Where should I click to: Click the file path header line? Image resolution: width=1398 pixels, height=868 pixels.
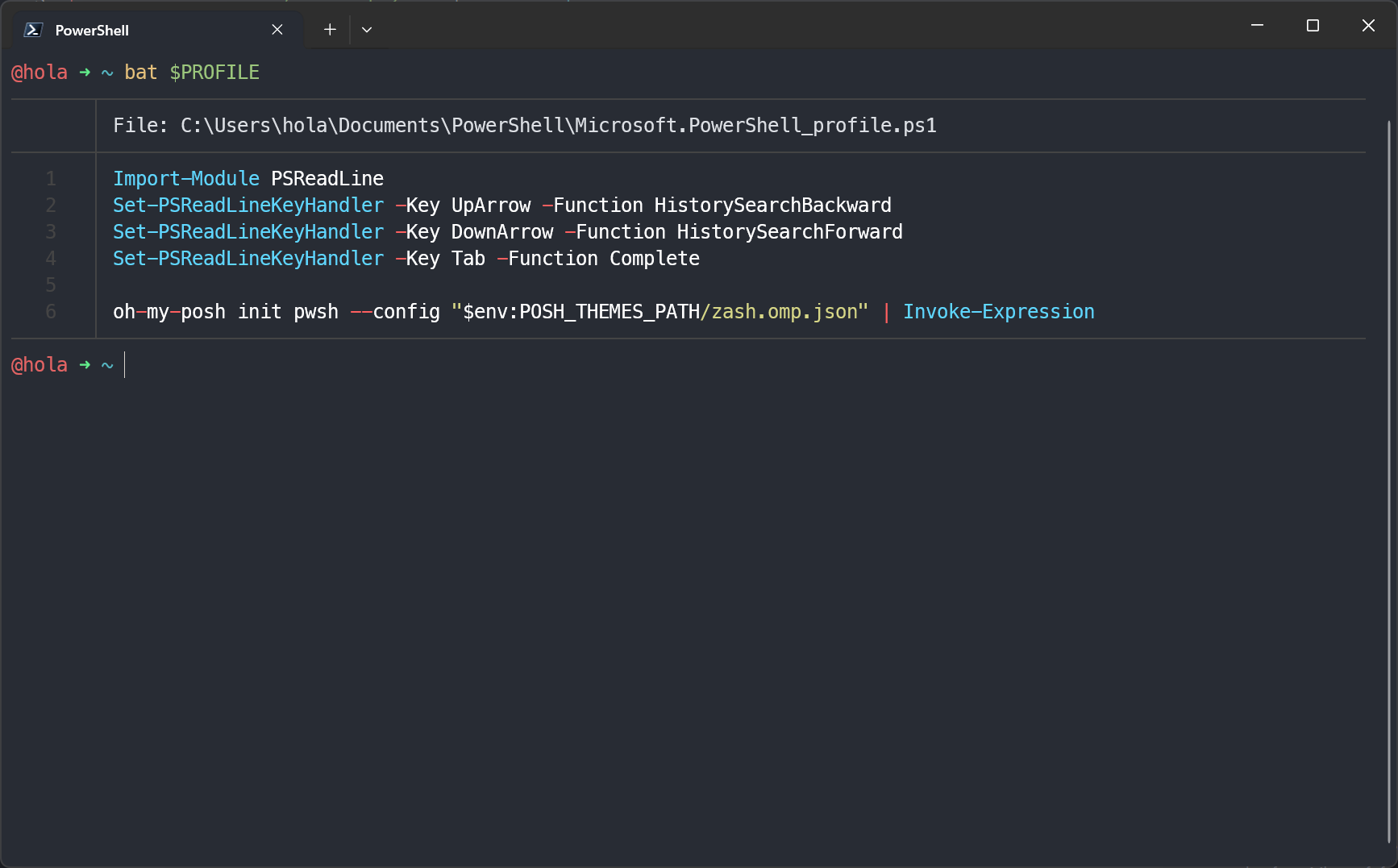pyautogui.click(x=525, y=126)
